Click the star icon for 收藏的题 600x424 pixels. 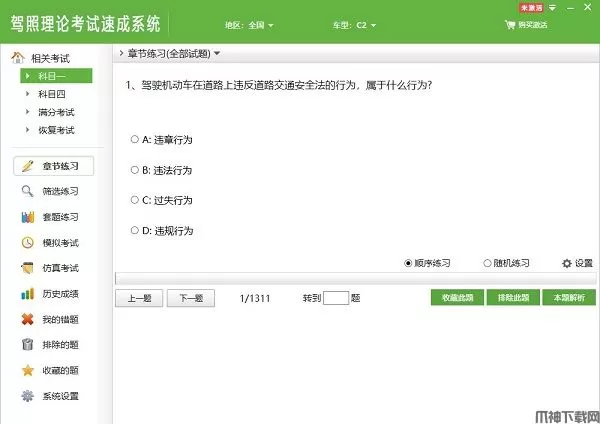28,370
